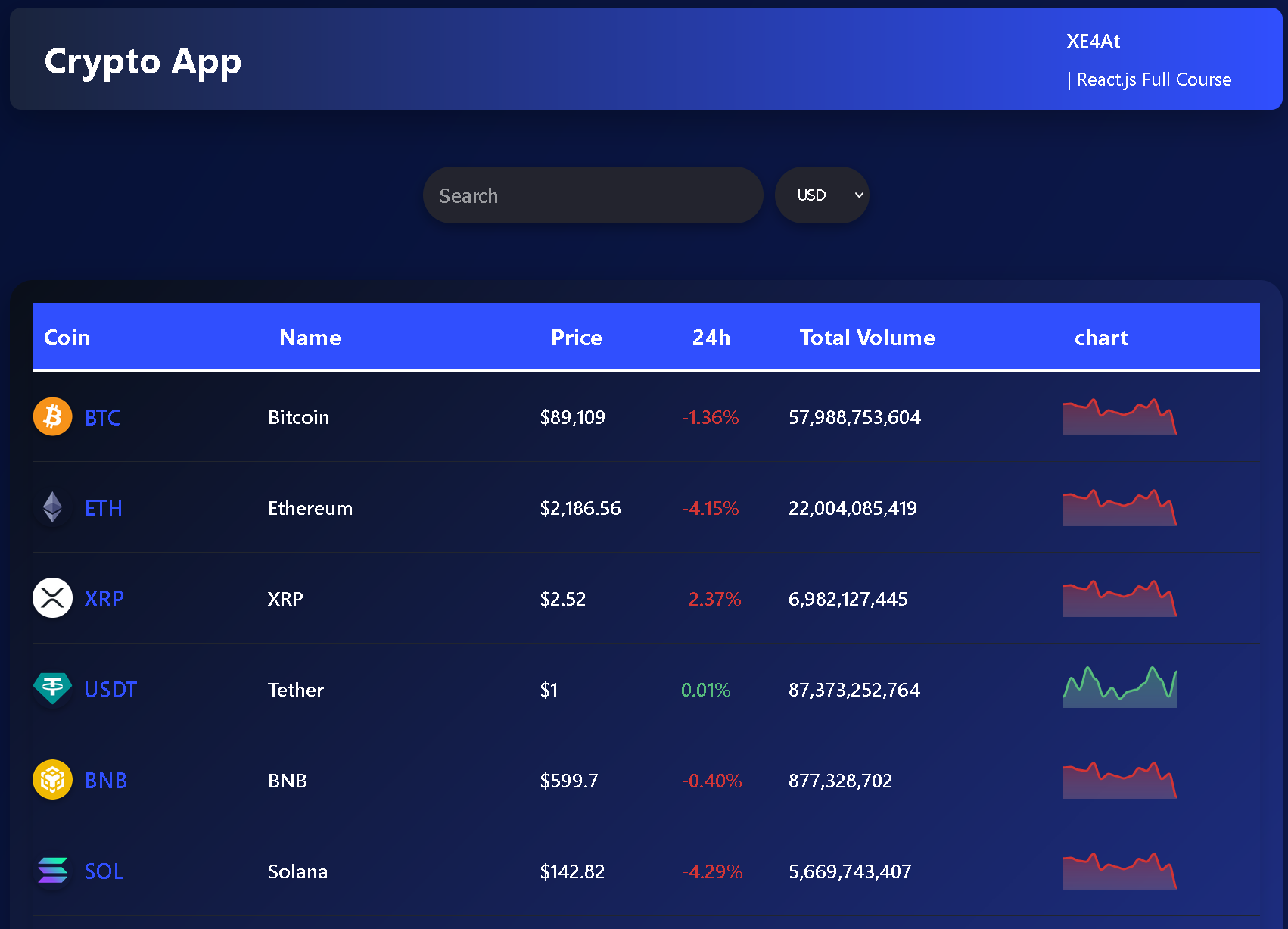Click the 0.01% change value
1288x929 pixels.
pyautogui.click(x=706, y=690)
